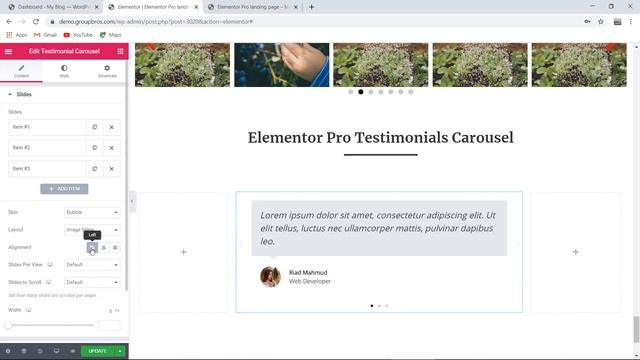The width and height of the screenshot is (640, 360).
Task: Select the first image carousel dot
Action: point(351,92)
